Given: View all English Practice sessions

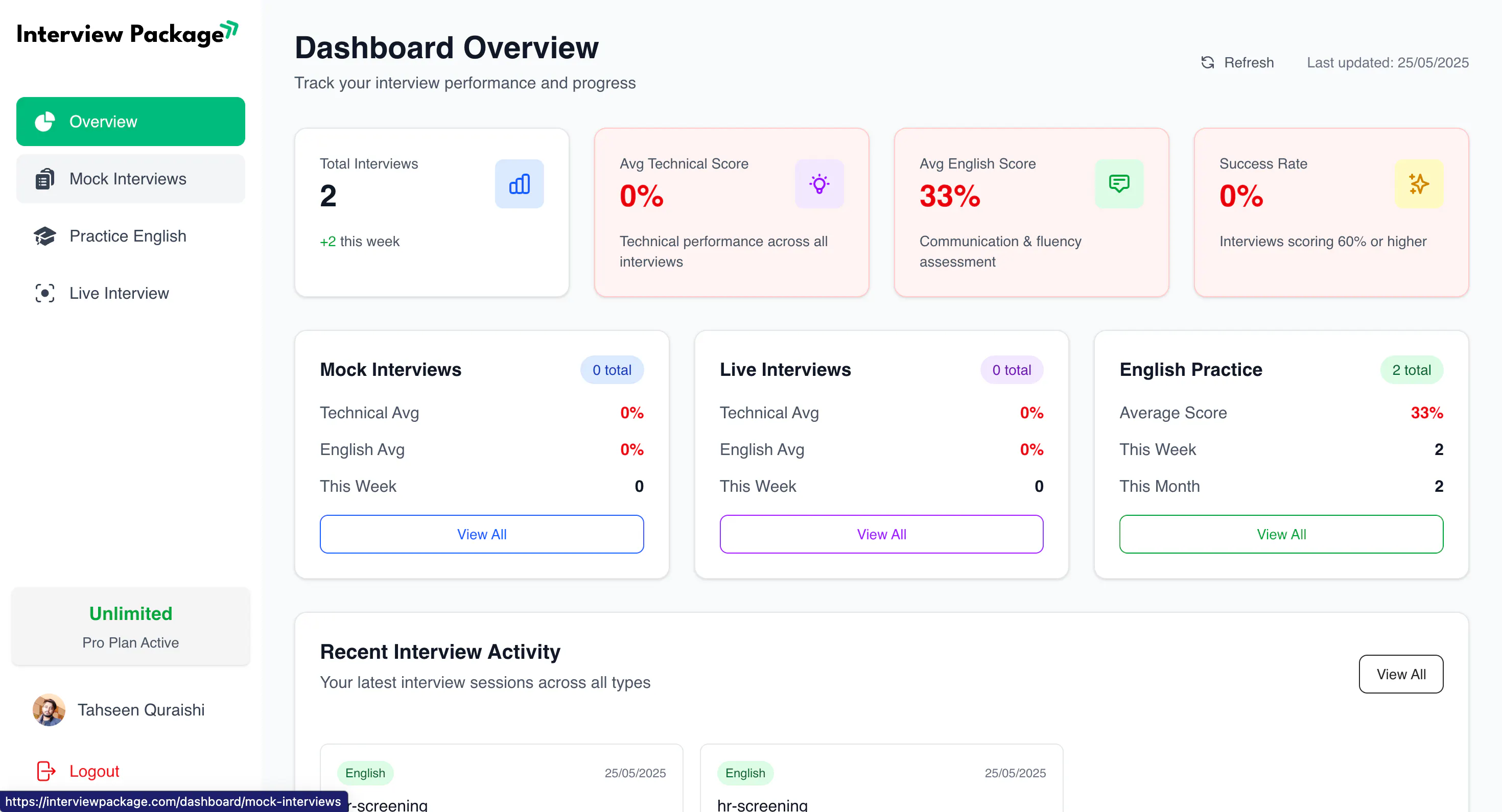Looking at the screenshot, I should (x=1281, y=534).
